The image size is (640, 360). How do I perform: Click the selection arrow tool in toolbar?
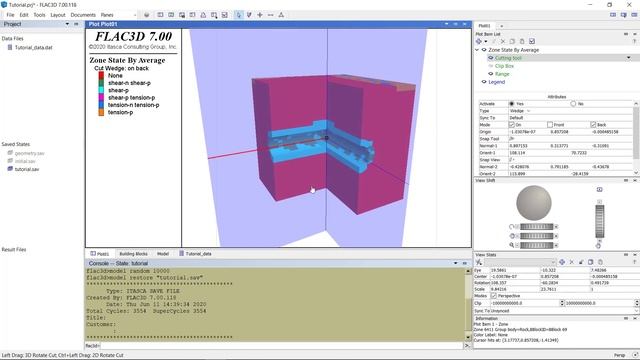pyautogui.click(x=239, y=15)
